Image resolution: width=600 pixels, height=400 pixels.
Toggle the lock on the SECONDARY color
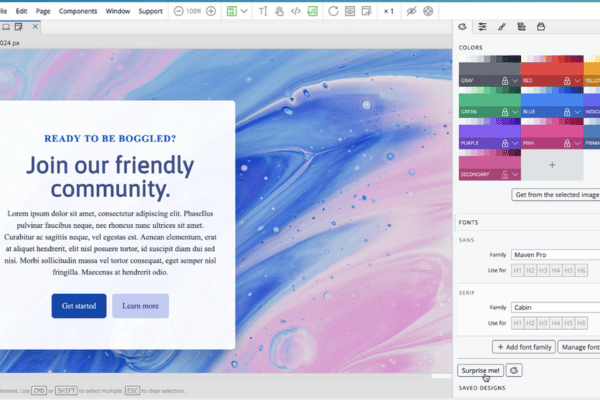click(505, 175)
